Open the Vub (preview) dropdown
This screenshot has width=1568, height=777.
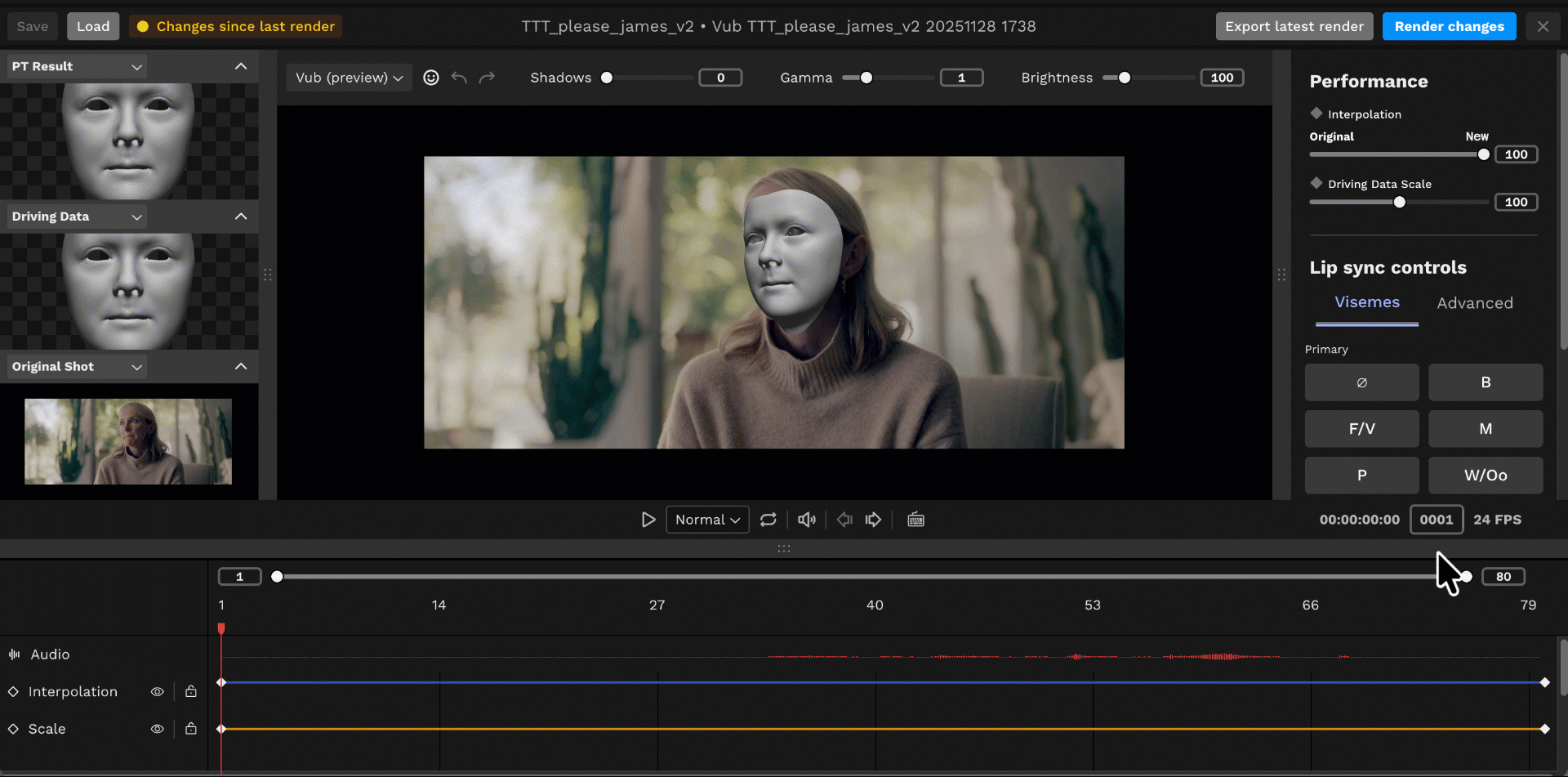point(350,78)
